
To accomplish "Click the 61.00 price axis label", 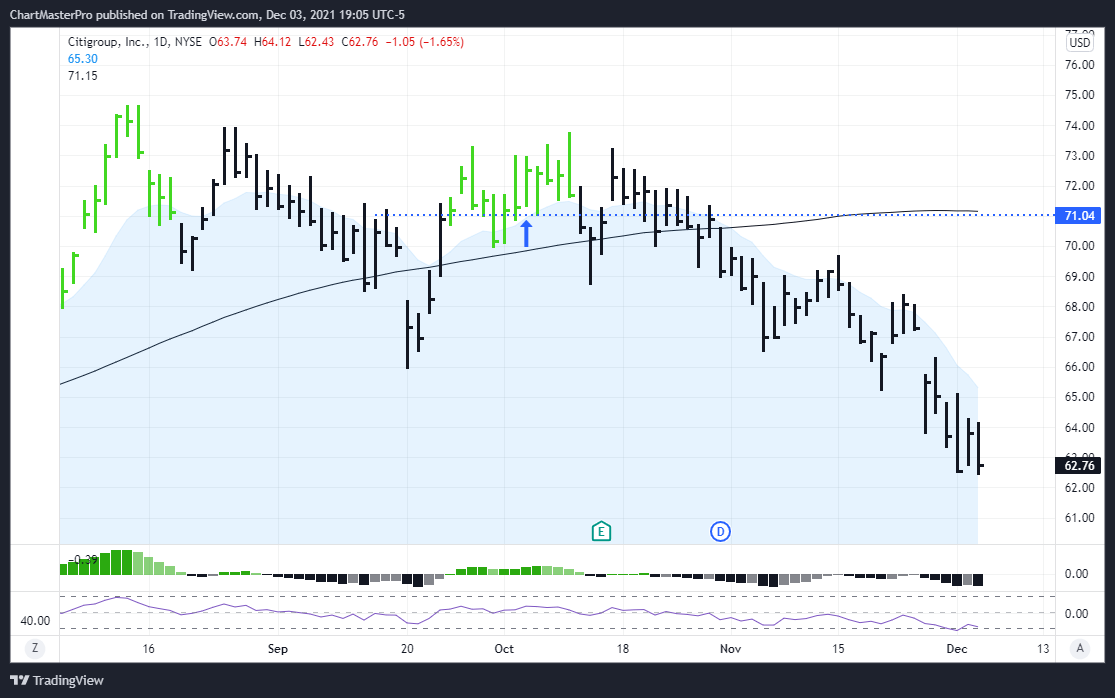I will [x=1079, y=517].
